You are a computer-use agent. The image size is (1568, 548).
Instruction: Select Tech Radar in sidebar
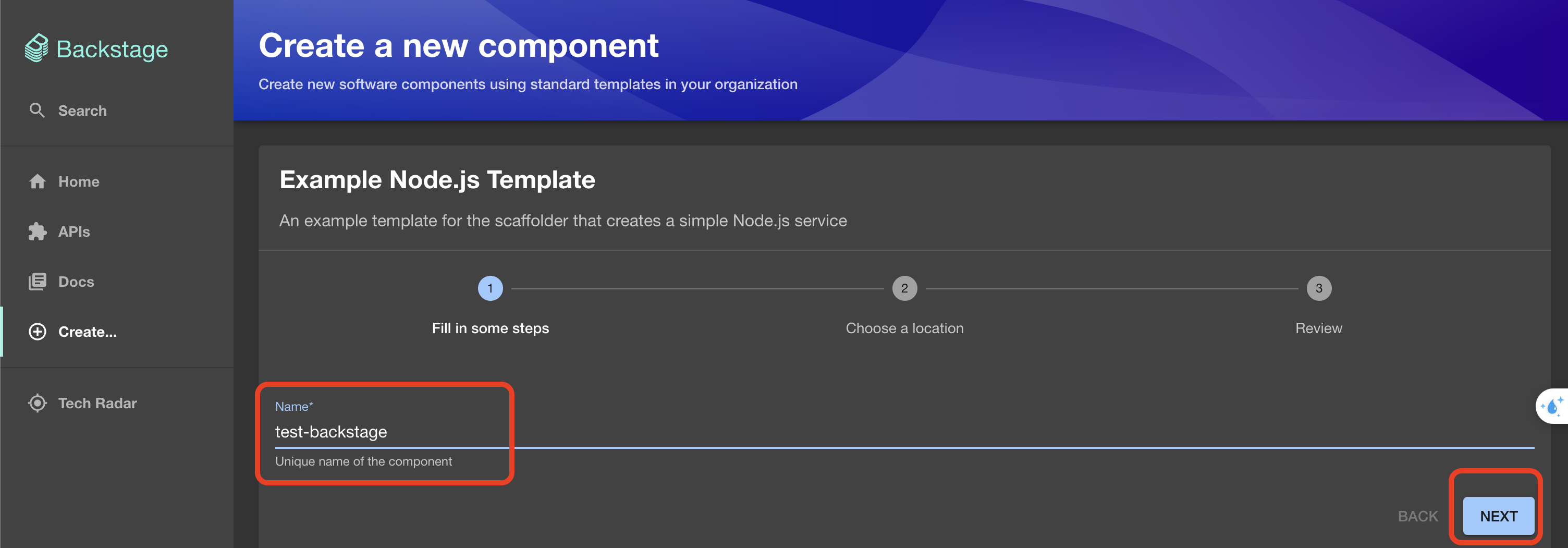point(97,403)
